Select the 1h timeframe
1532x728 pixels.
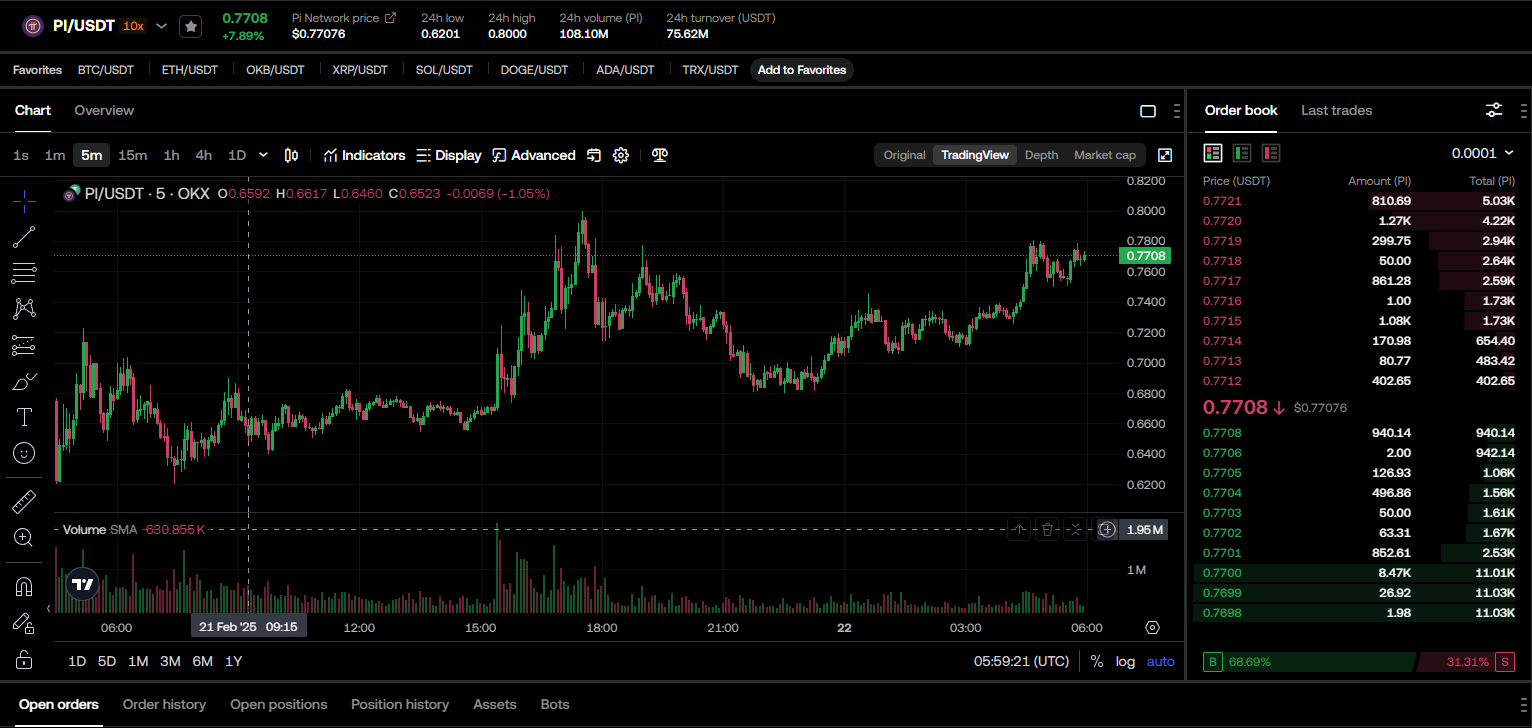tap(171, 155)
